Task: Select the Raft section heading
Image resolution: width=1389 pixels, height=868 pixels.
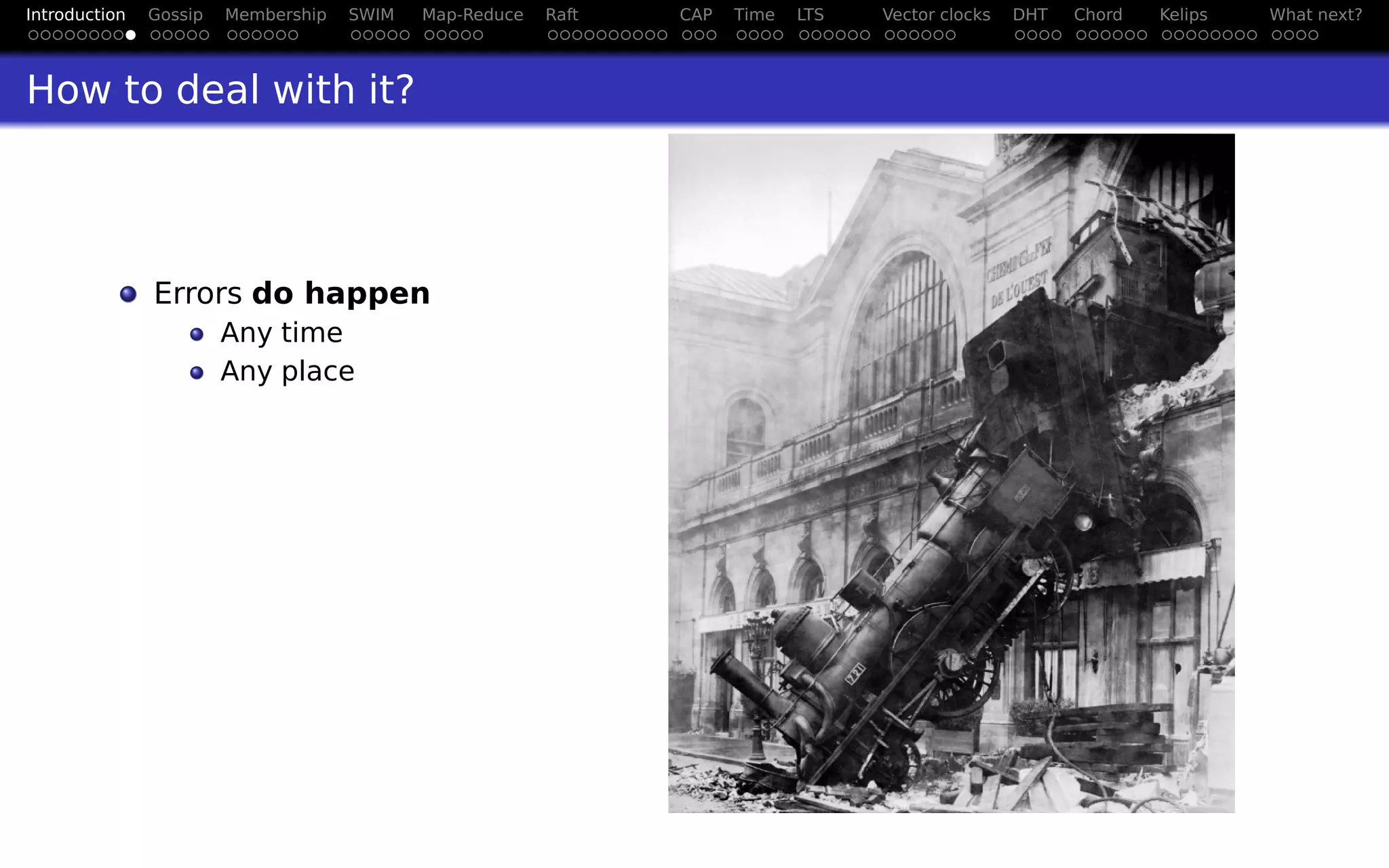Action: 562,14
